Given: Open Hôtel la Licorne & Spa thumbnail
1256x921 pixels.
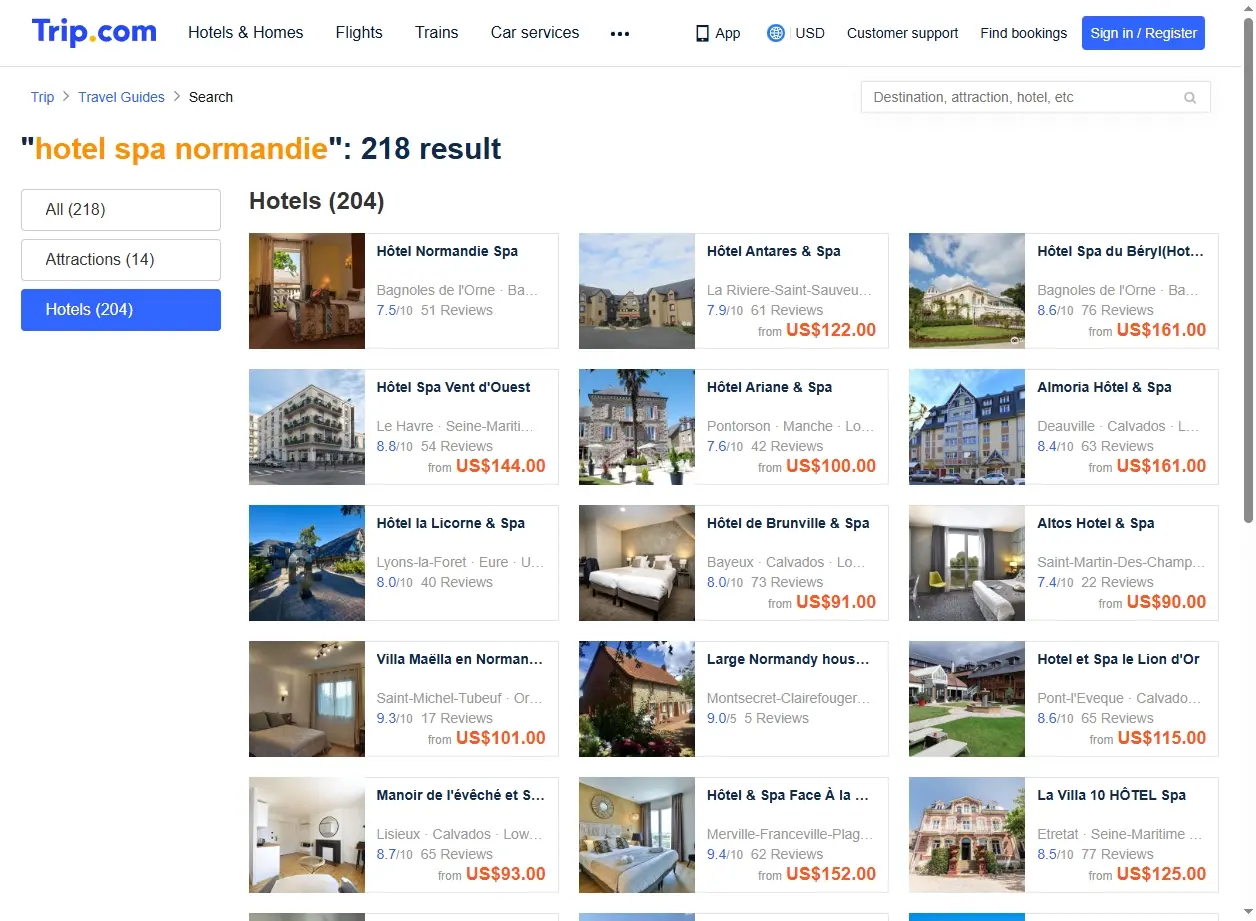Looking at the screenshot, I should point(307,563).
